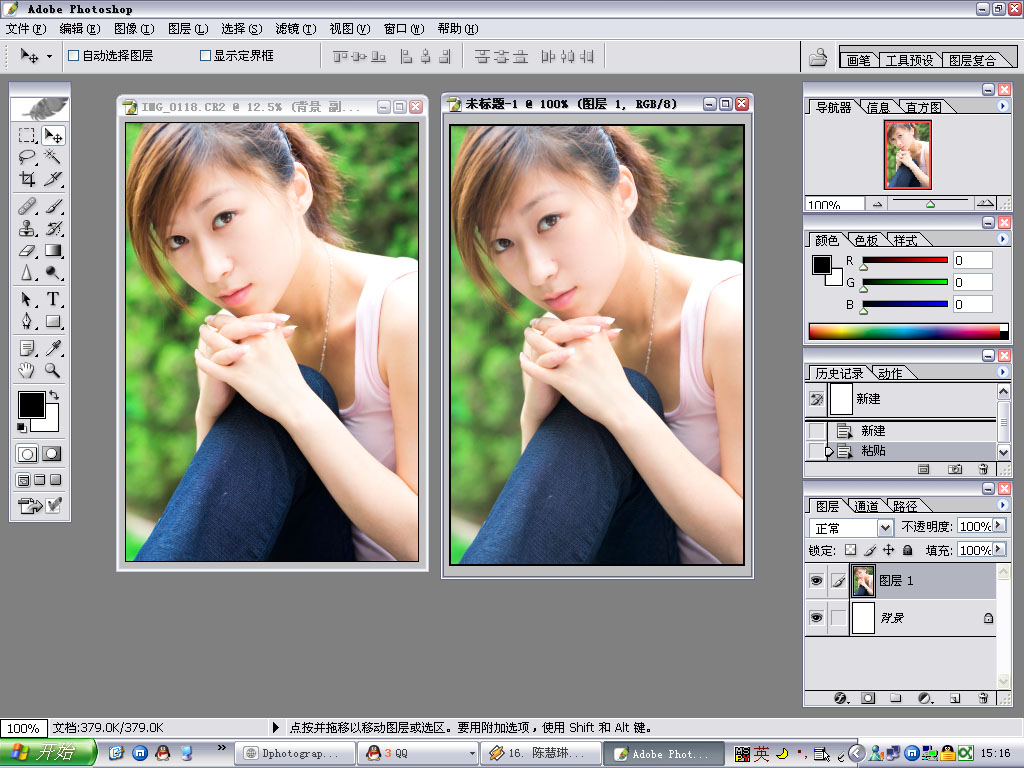Open Color panel flyout menu arrow
The width and height of the screenshot is (1024, 768).
click(x=1002, y=239)
